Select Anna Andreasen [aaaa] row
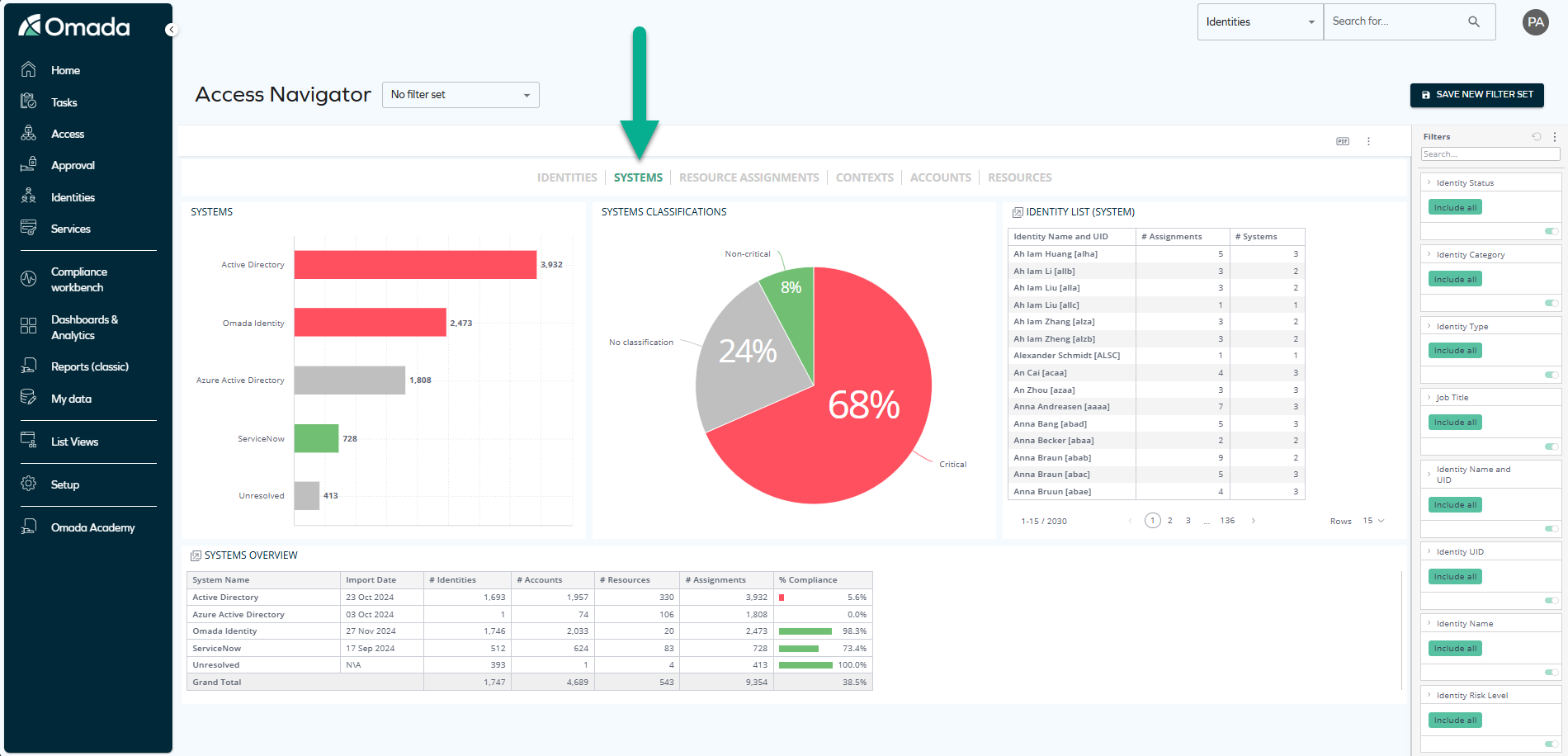Viewport: 1568px width, 756px height. coord(1156,407)
